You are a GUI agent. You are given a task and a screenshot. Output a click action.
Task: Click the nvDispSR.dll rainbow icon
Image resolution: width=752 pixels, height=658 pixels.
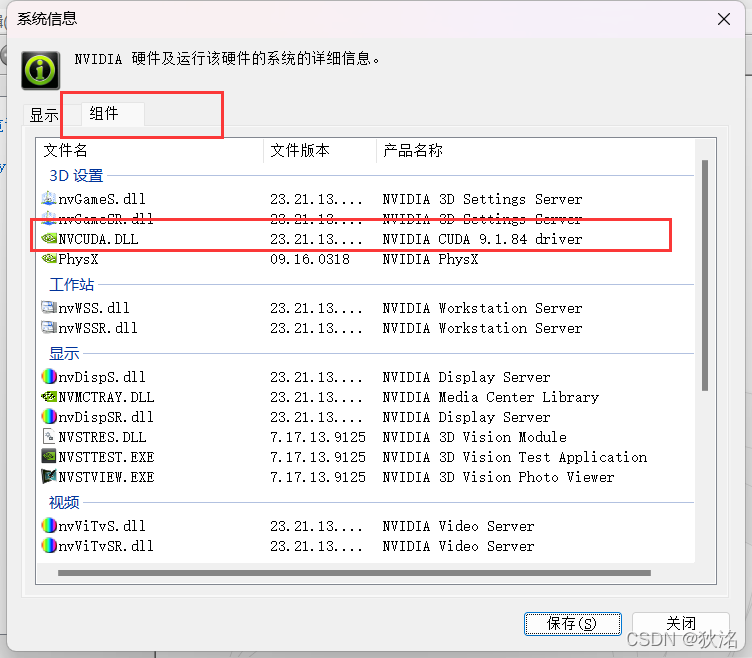pos(49,416)
